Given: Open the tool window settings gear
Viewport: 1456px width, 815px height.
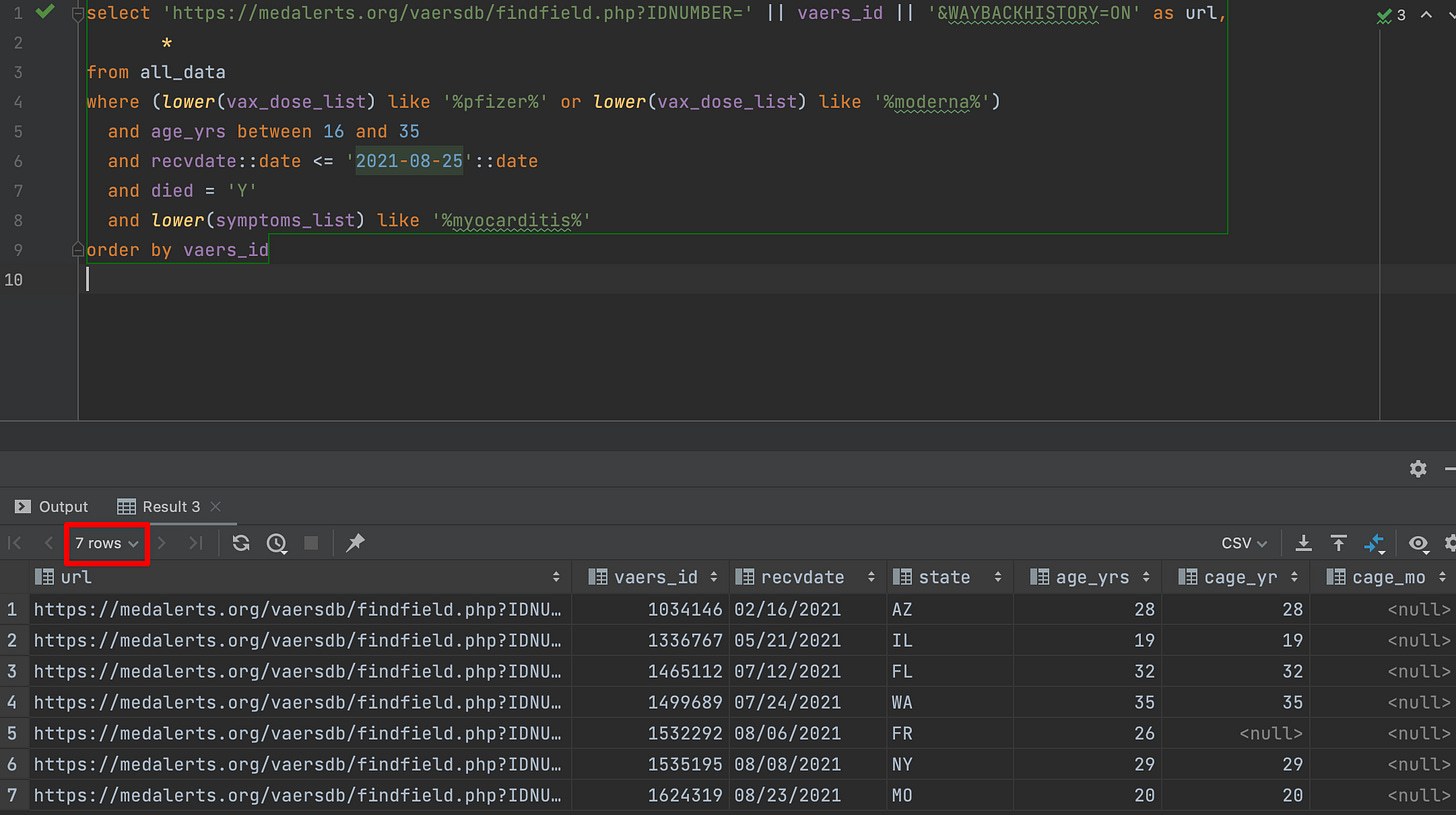Looking at the screenshot, I should pyautogui.click(x=1418, y=468).
